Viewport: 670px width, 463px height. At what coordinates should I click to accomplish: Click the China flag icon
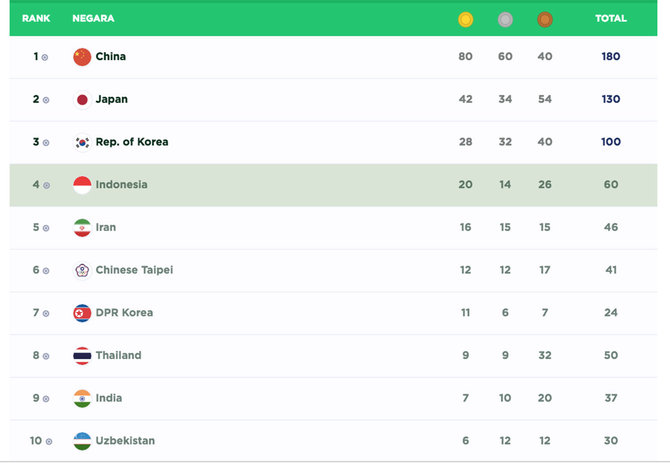tap(82, 57)
